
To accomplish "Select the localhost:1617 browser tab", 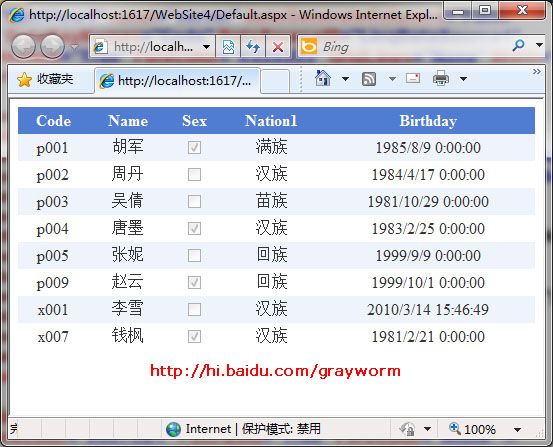I will (177, 81).
